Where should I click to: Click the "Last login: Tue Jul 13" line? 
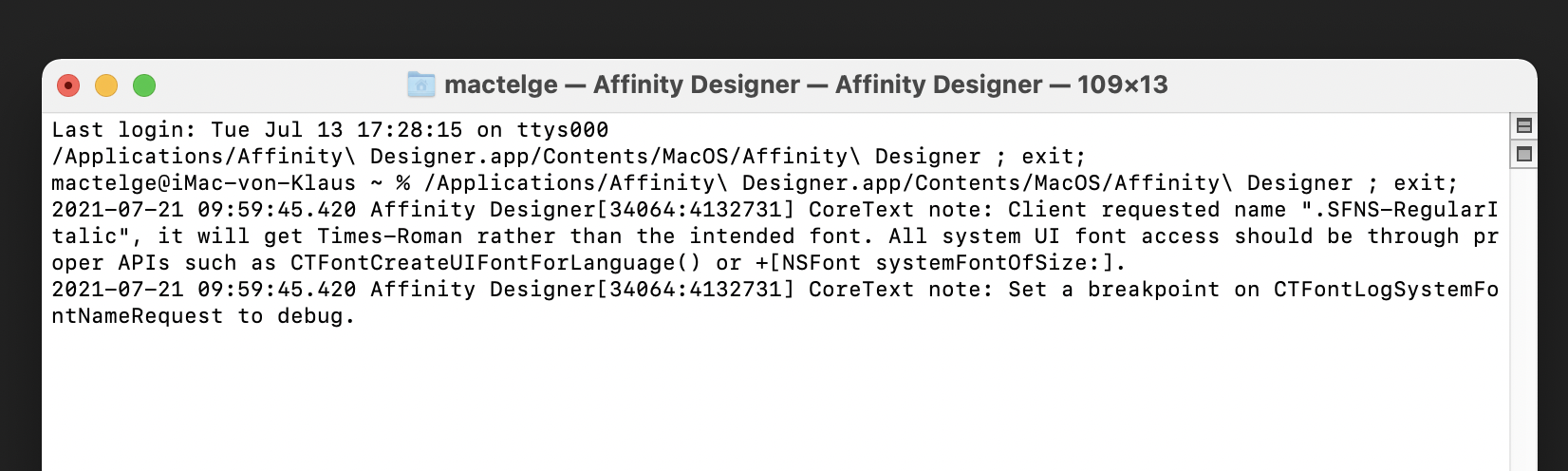[330, 130]
